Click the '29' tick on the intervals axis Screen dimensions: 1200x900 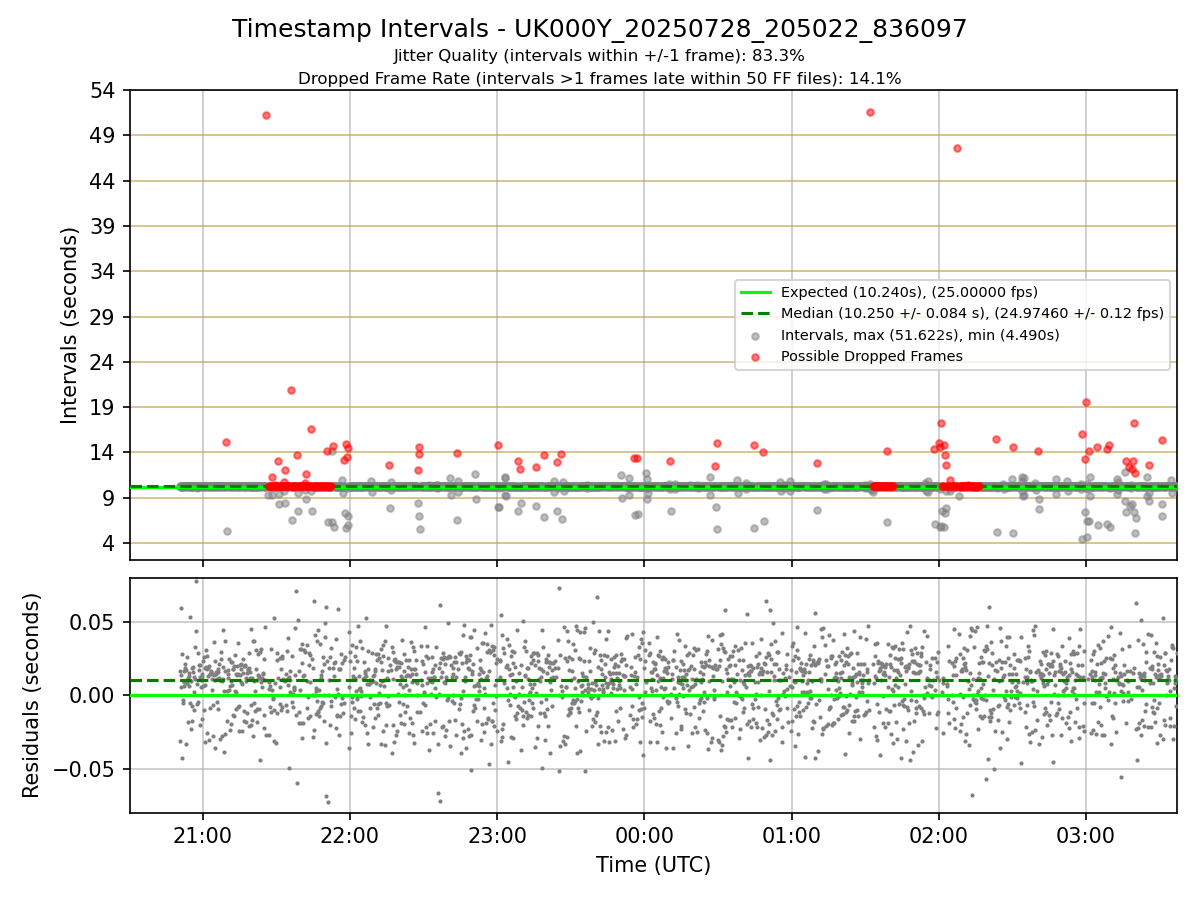pyautogui.click(x=104, y=317)
